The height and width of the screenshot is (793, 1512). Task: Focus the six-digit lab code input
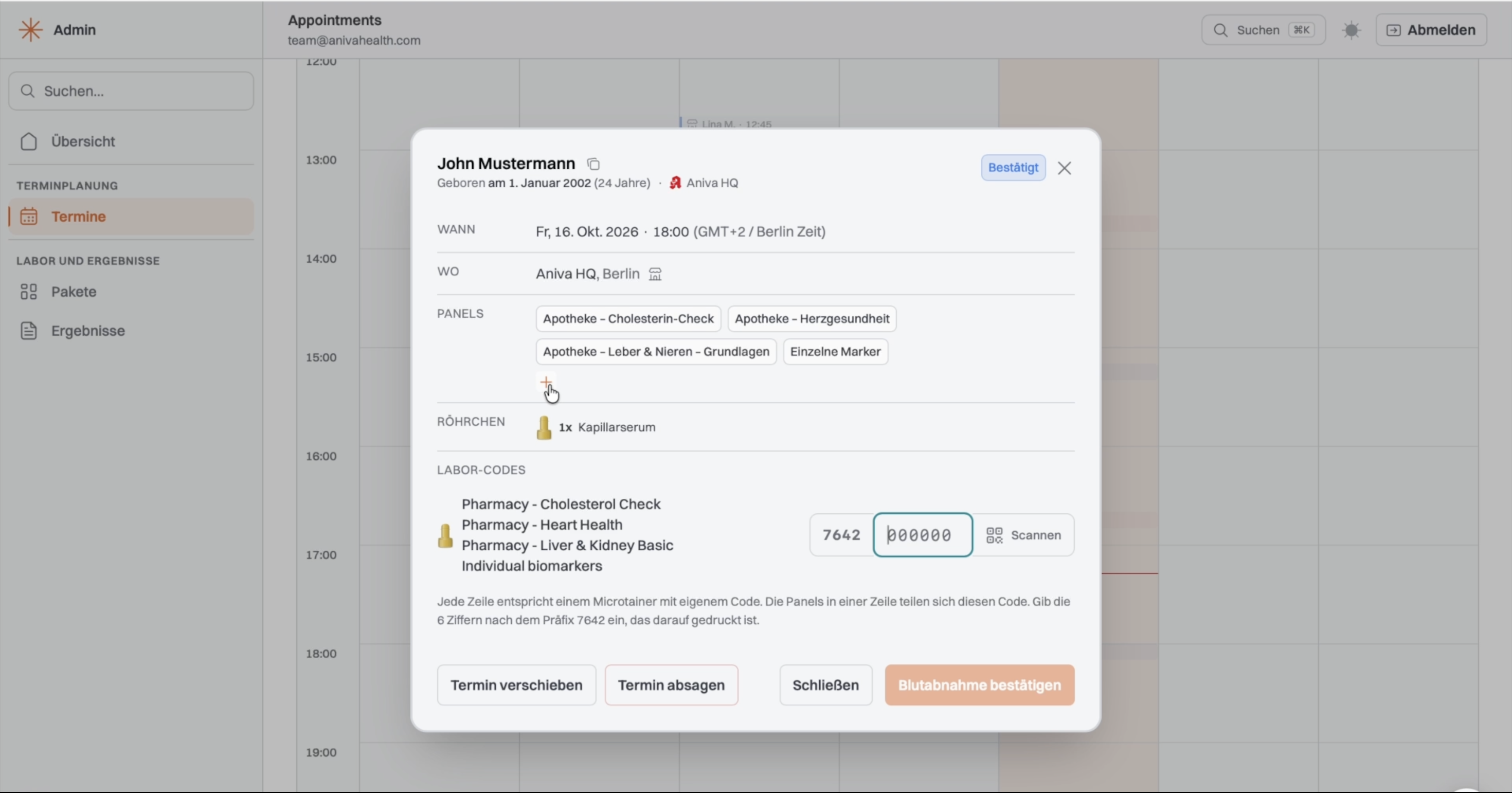(923, 535)
